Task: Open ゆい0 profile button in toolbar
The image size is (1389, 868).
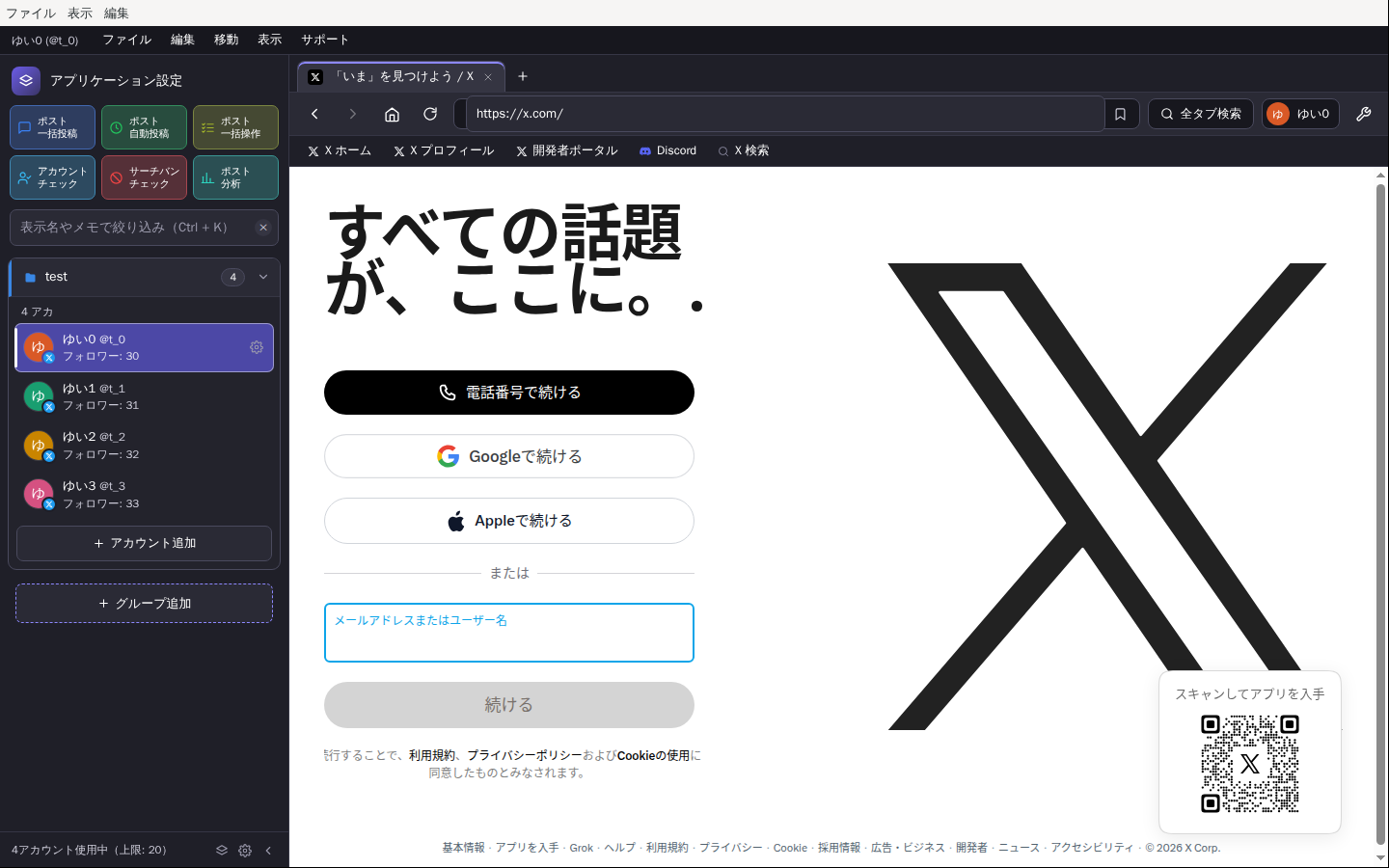Action: (1300, 114)
